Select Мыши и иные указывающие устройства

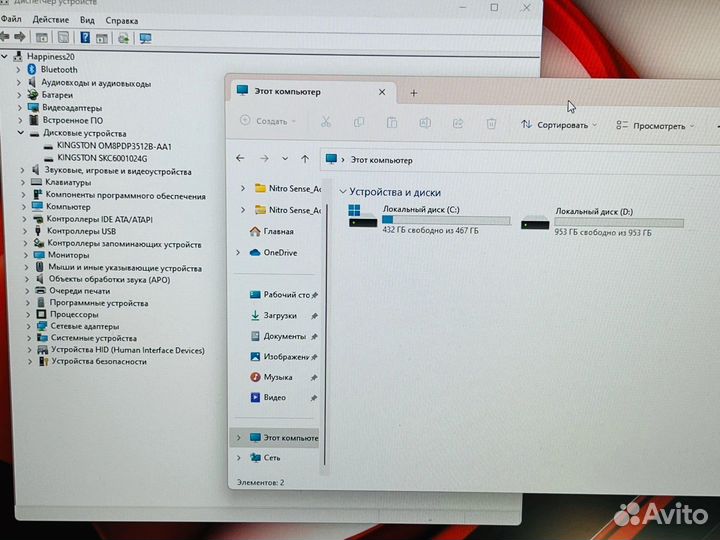pos(125,268)
